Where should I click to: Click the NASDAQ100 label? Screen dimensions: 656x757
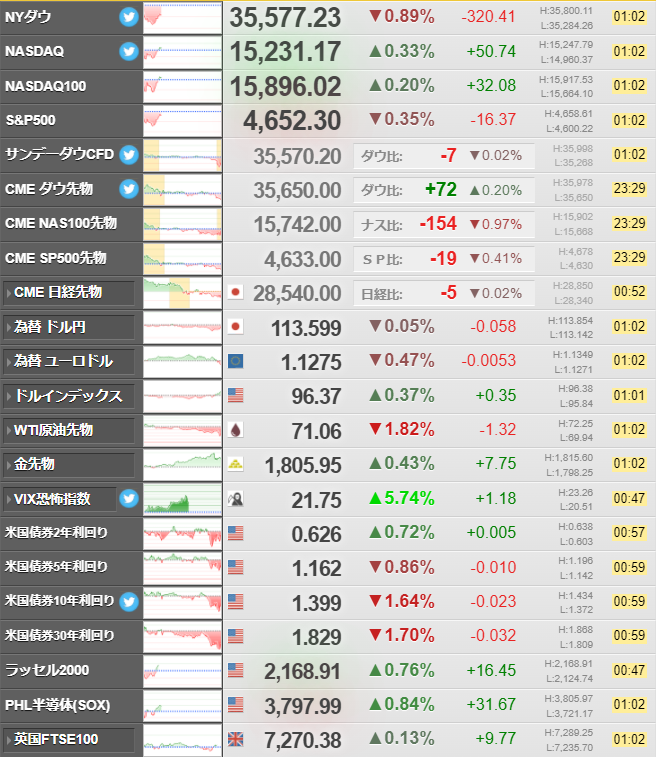click(x=45, y=86)
